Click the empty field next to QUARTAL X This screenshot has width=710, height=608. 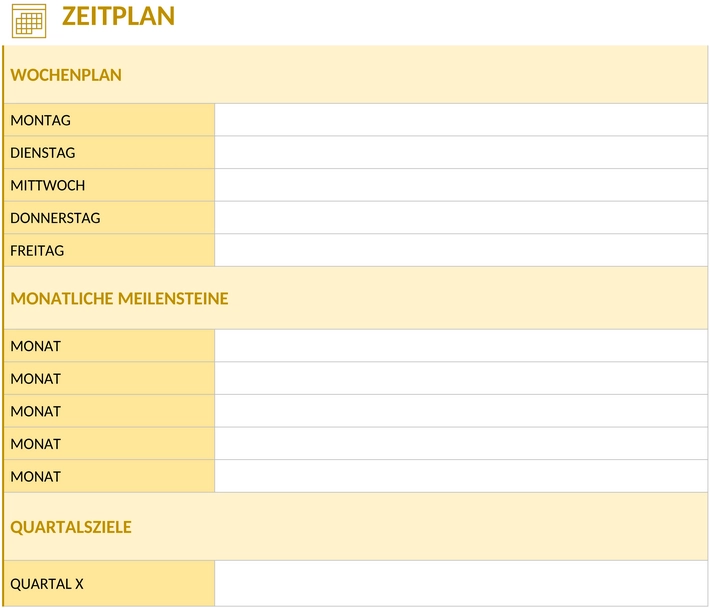point(461,584)
